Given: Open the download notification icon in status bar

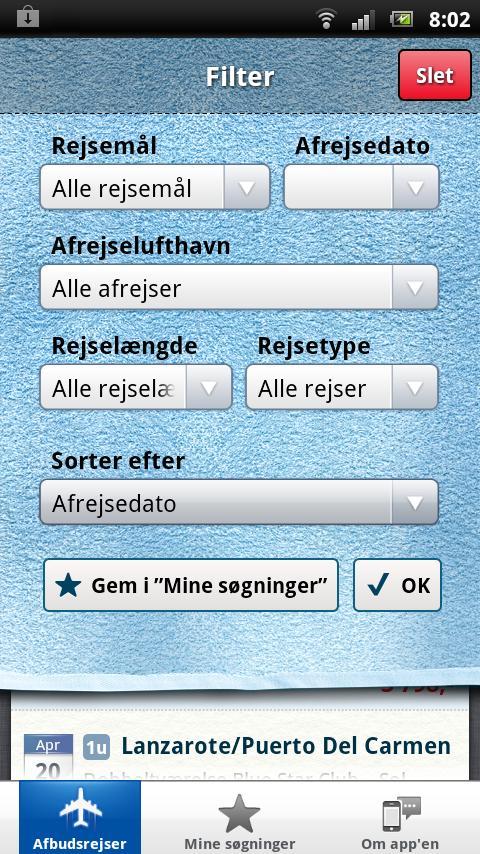Looking at the screenshot, I should pos(28,18).
